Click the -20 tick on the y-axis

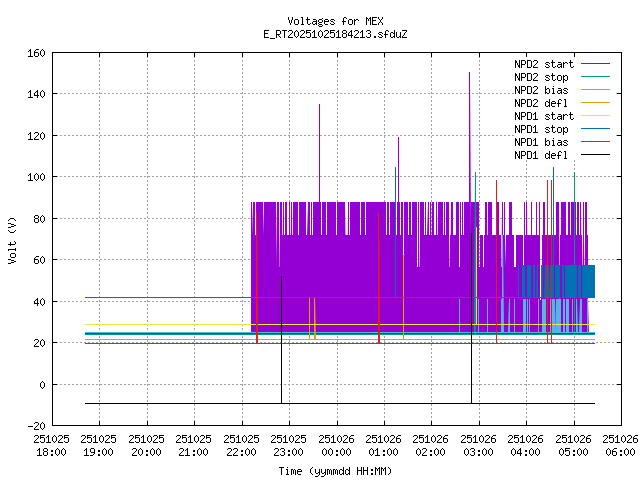(x=34, y=426)
